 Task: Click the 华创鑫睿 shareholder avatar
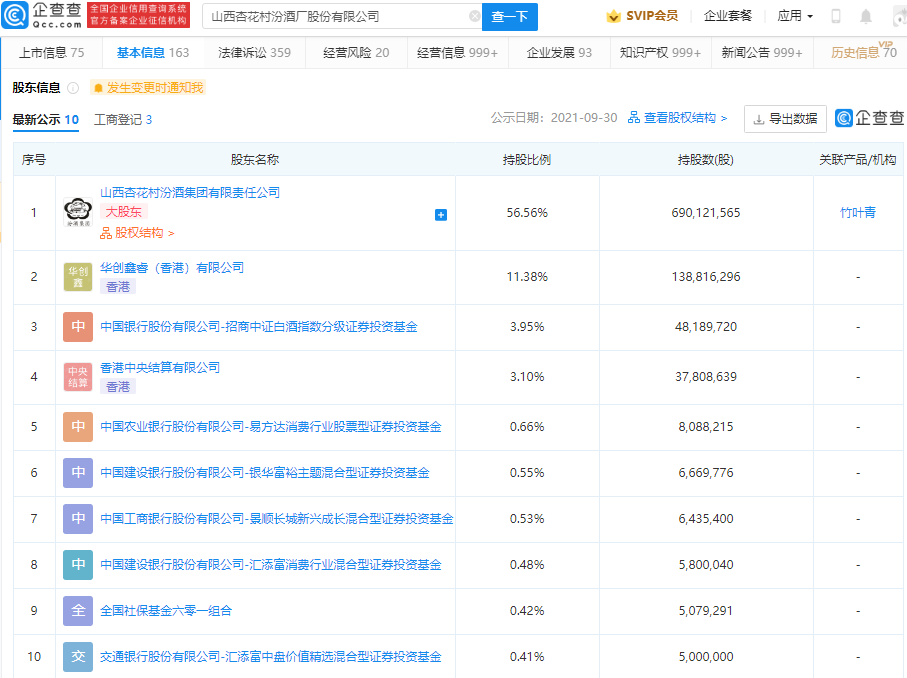pos(78,277)
